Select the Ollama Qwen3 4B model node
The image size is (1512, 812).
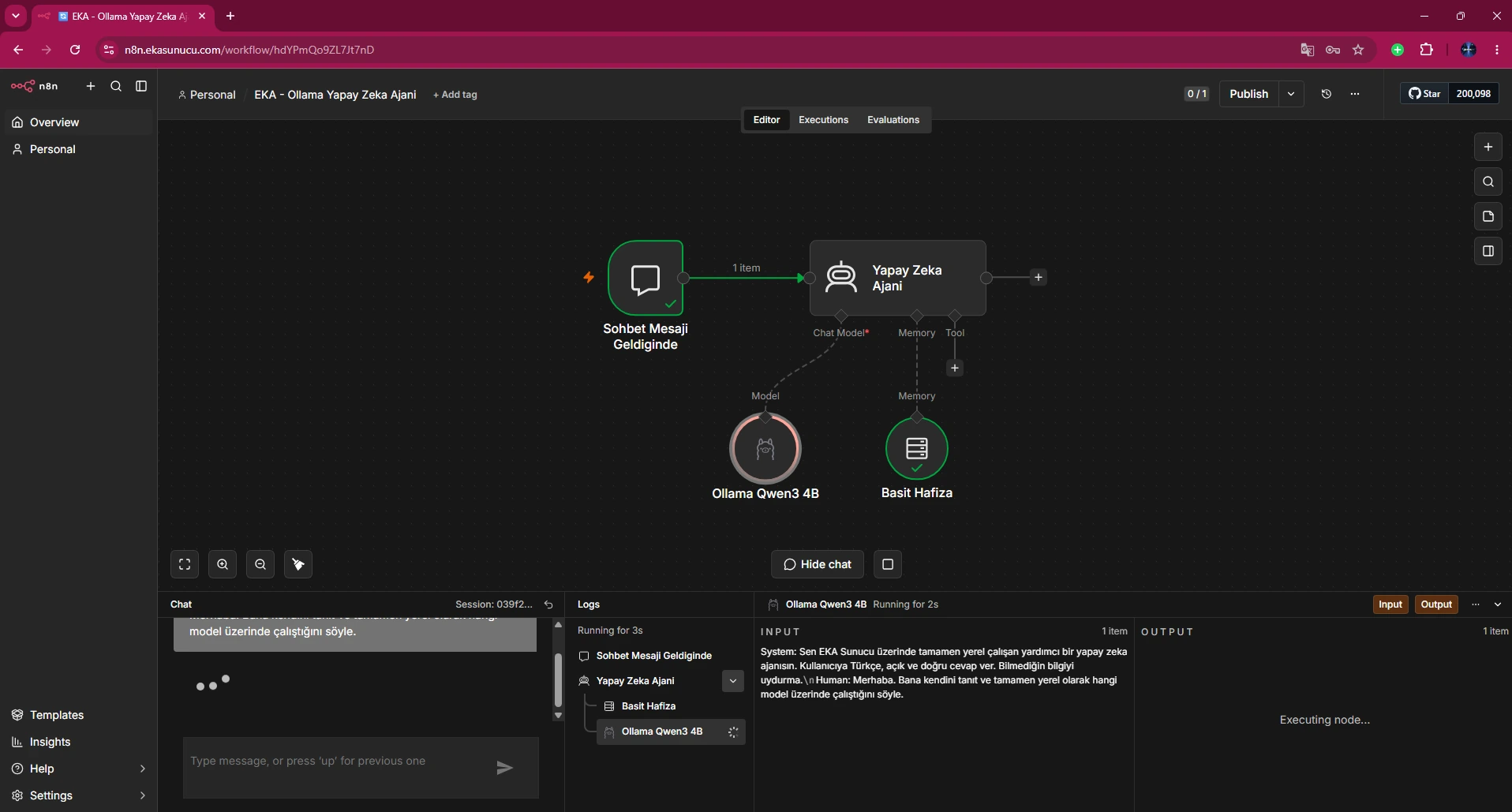765,448
